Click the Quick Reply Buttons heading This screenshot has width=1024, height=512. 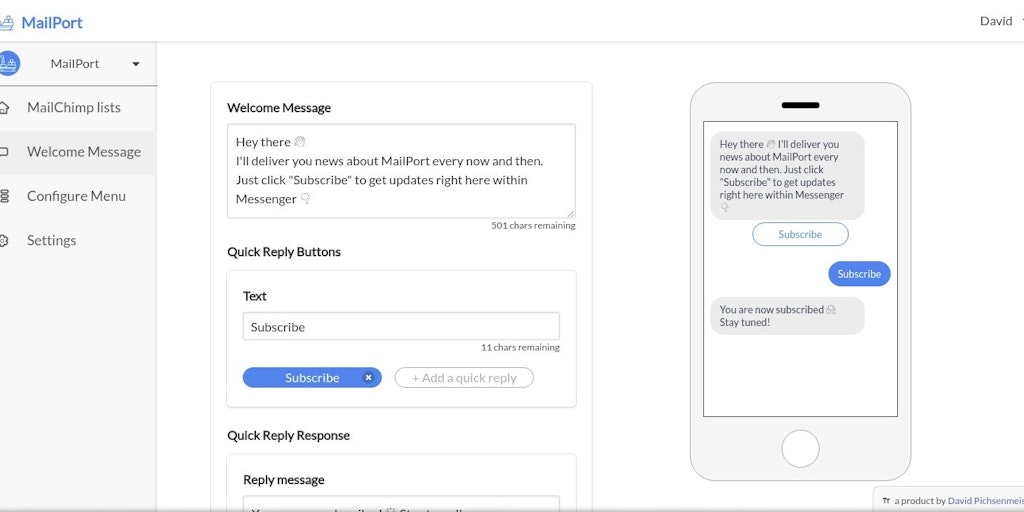[284, 252]
